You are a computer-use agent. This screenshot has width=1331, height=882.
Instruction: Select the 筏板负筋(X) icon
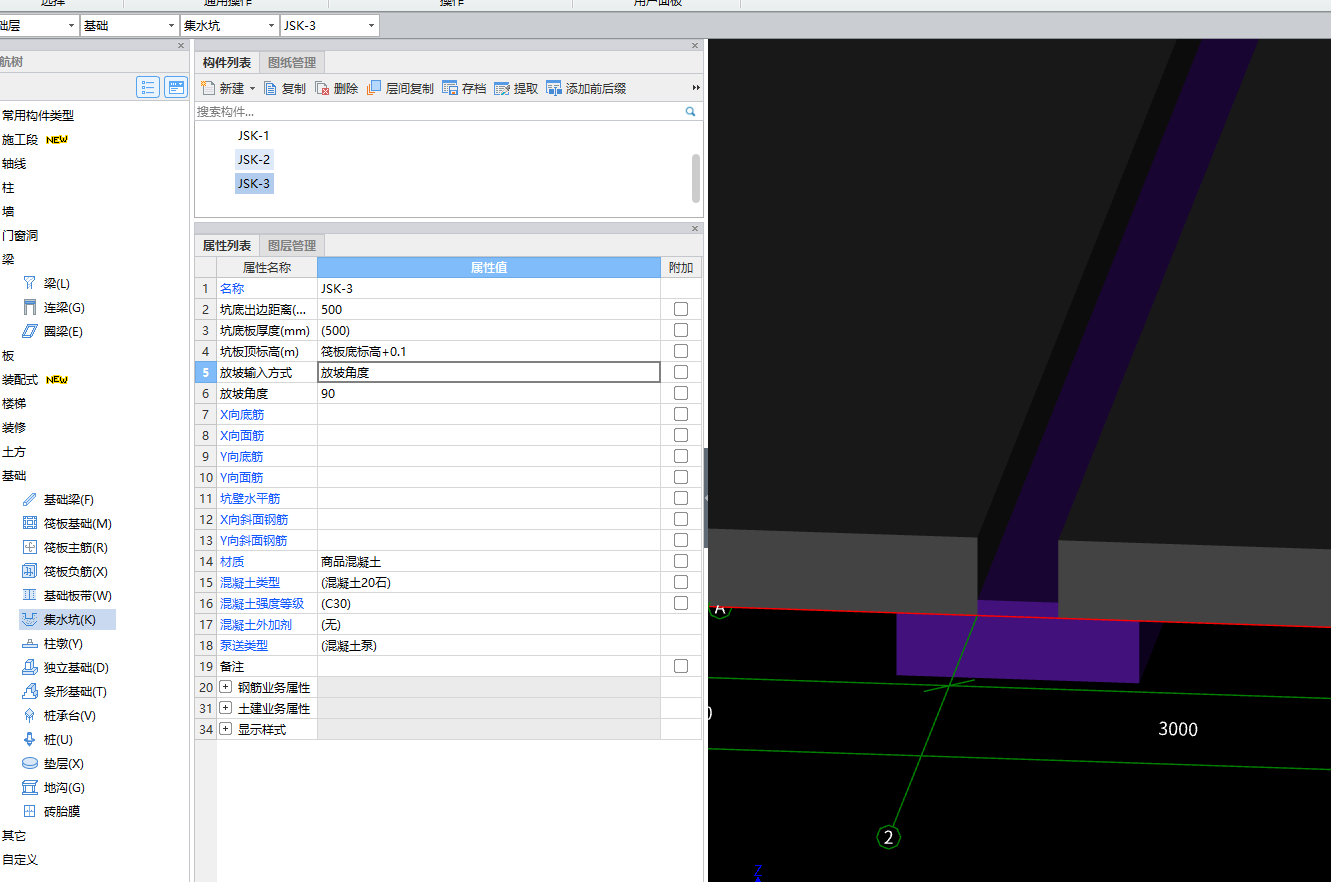click(29, 572)
